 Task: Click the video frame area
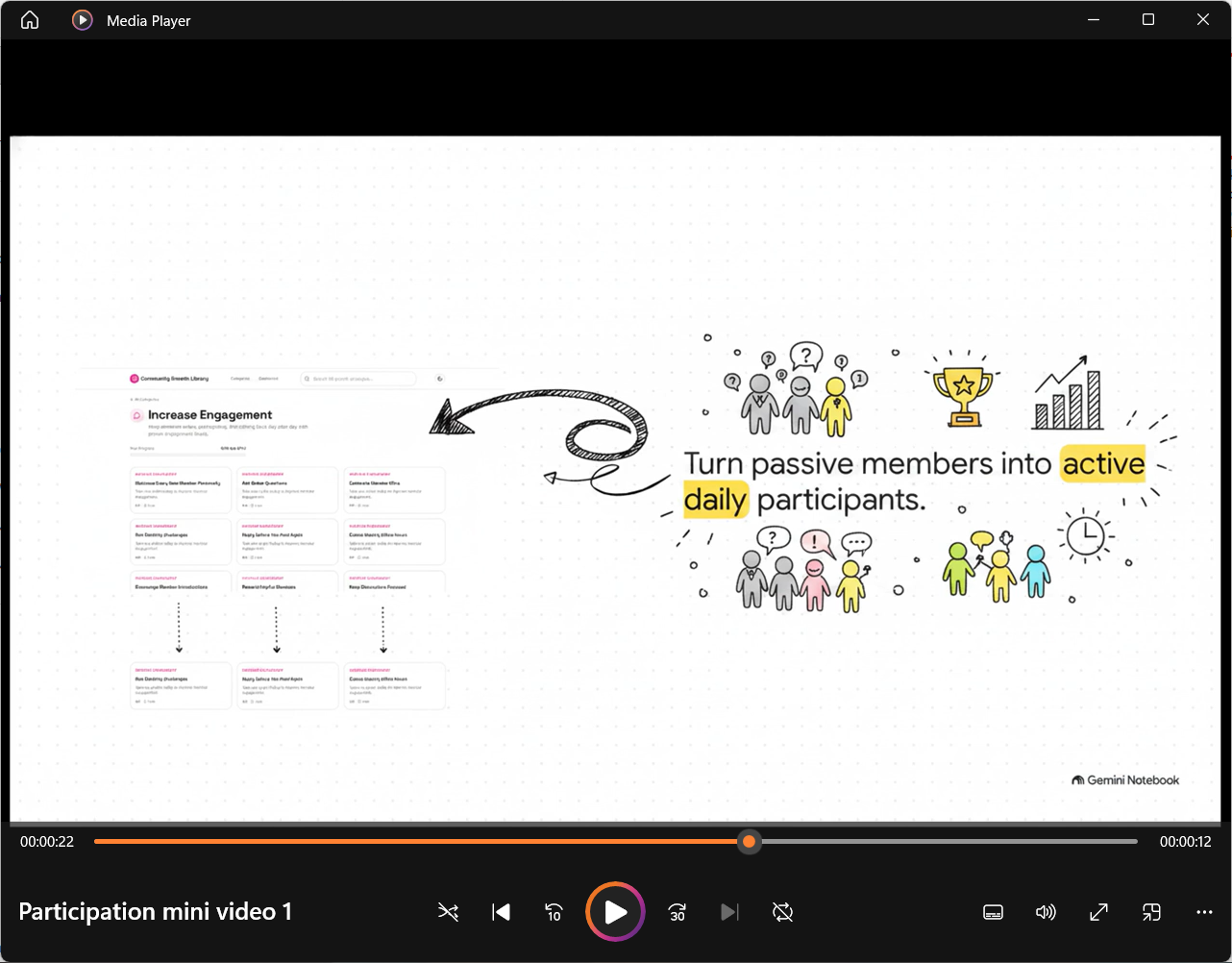point(615,479)
